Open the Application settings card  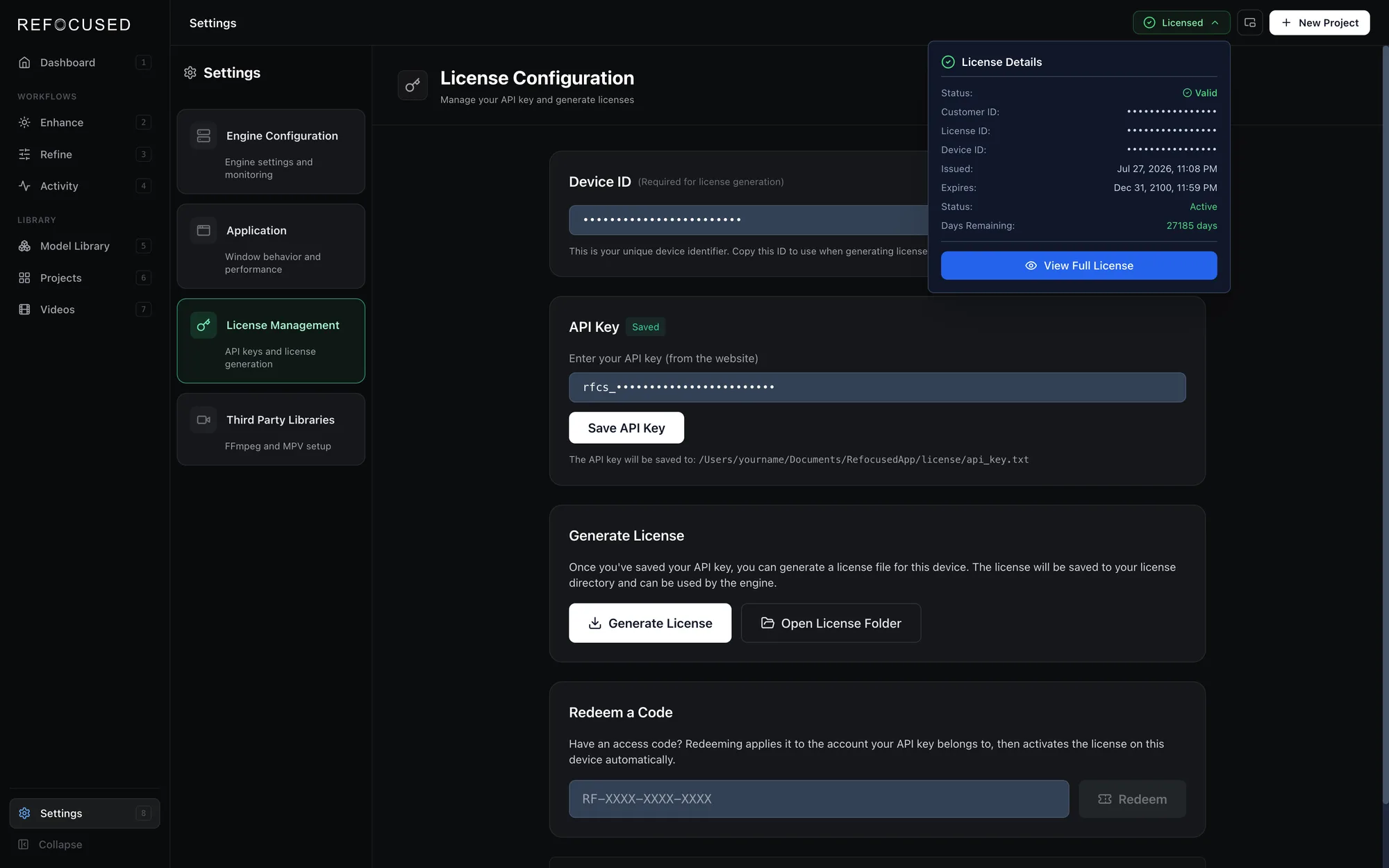271,246
